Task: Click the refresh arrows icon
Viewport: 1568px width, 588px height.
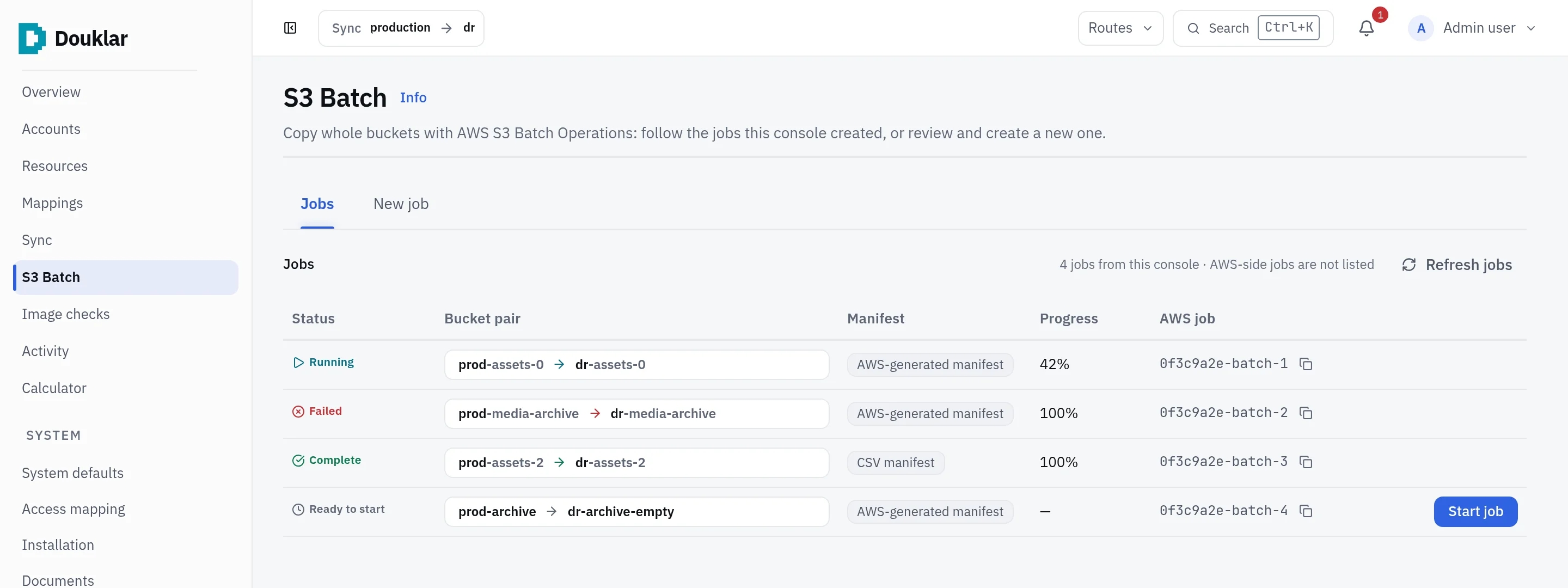Action: coord(1408,265)
